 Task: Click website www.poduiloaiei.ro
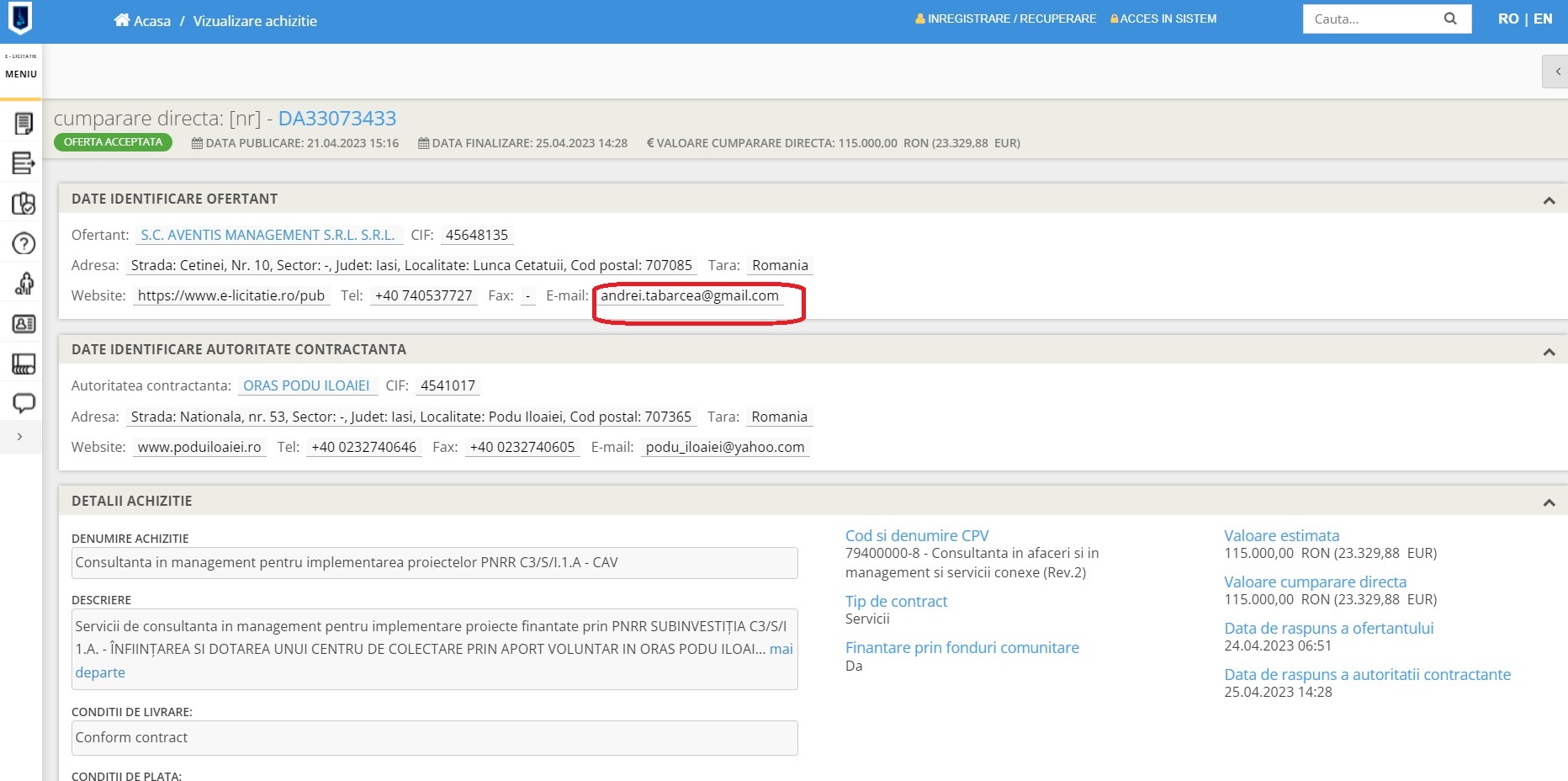(199, 447)
